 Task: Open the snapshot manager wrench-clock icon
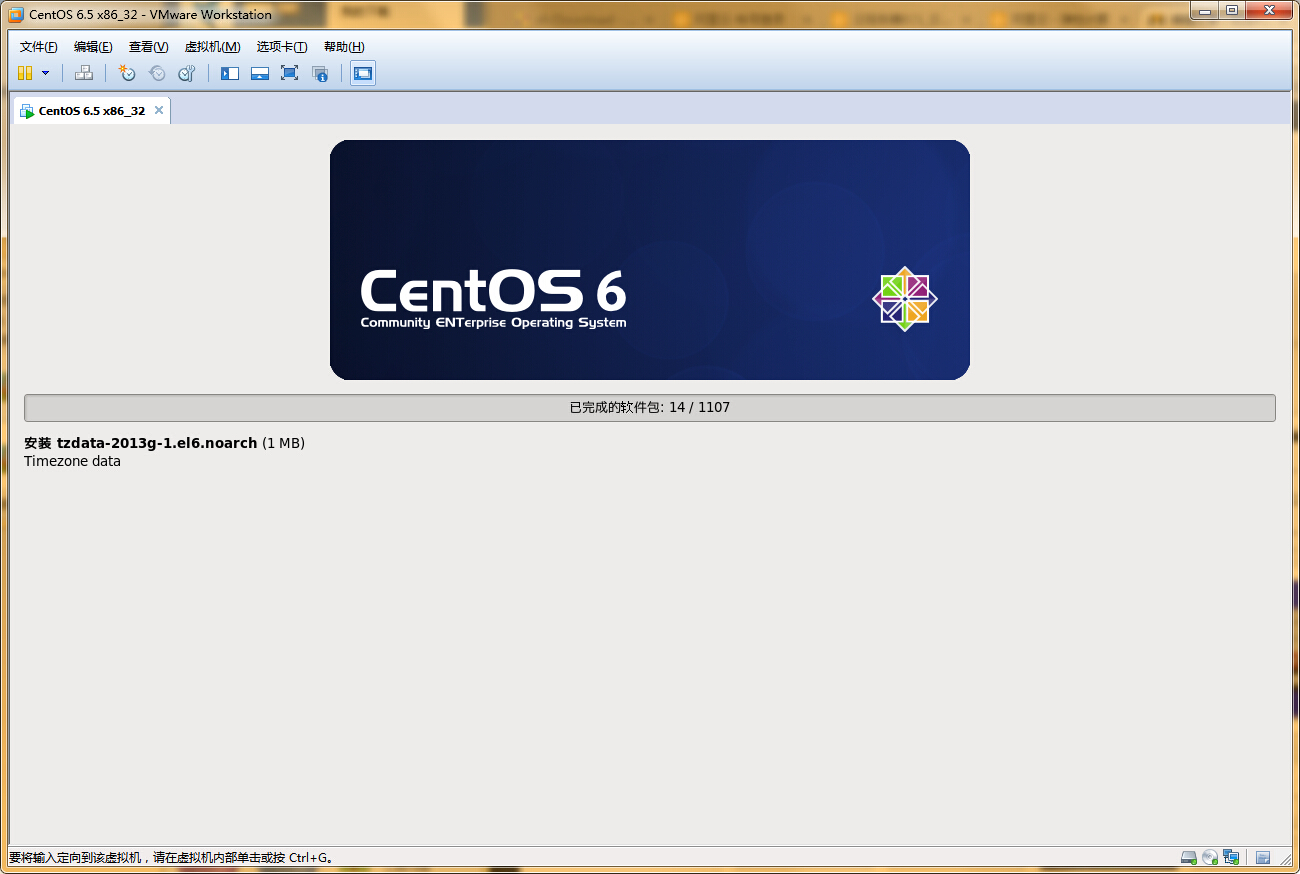[x=187, y=73]
